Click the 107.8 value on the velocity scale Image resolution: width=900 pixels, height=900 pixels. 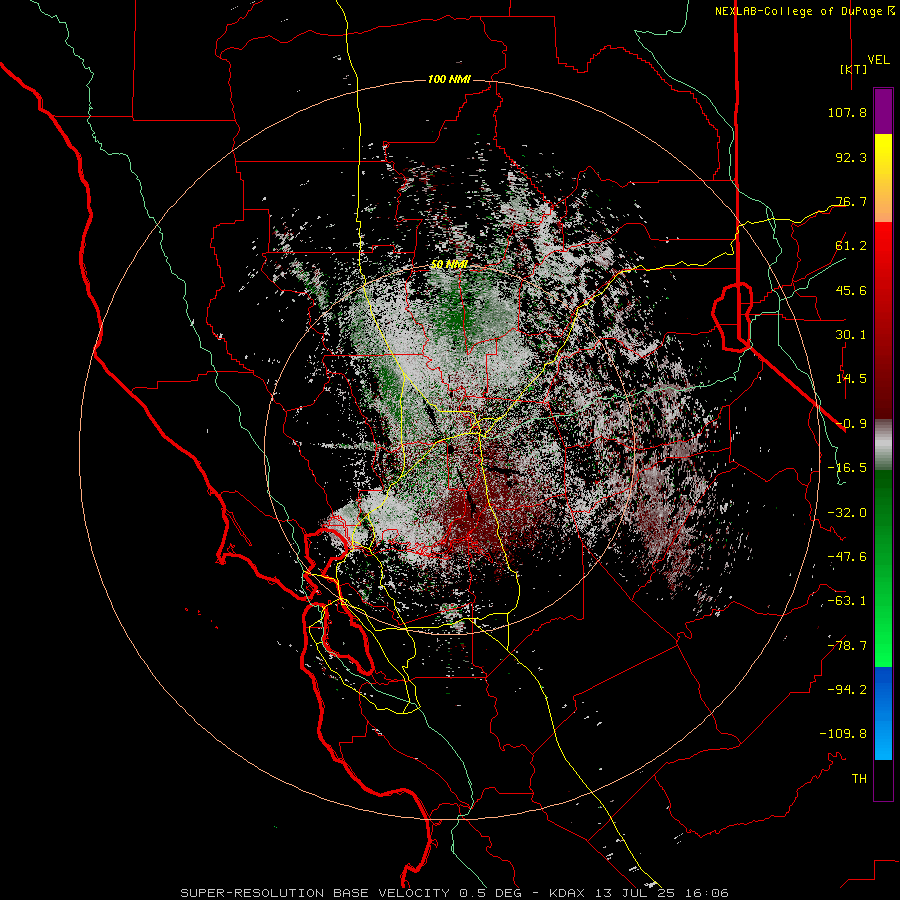pyautogui.click(x=847, y=112)
